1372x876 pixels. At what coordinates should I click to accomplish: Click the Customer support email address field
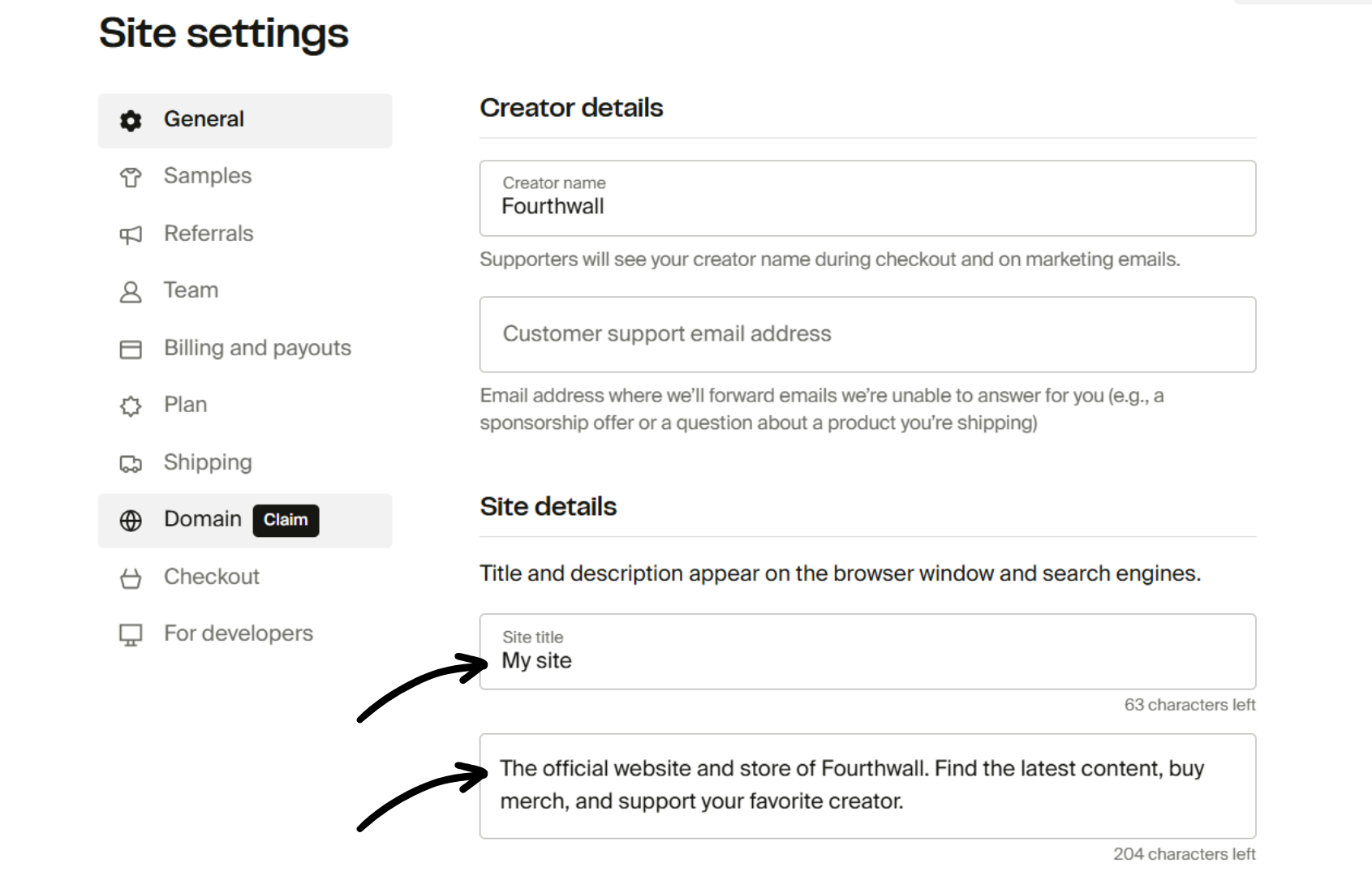tap(867, 334)
